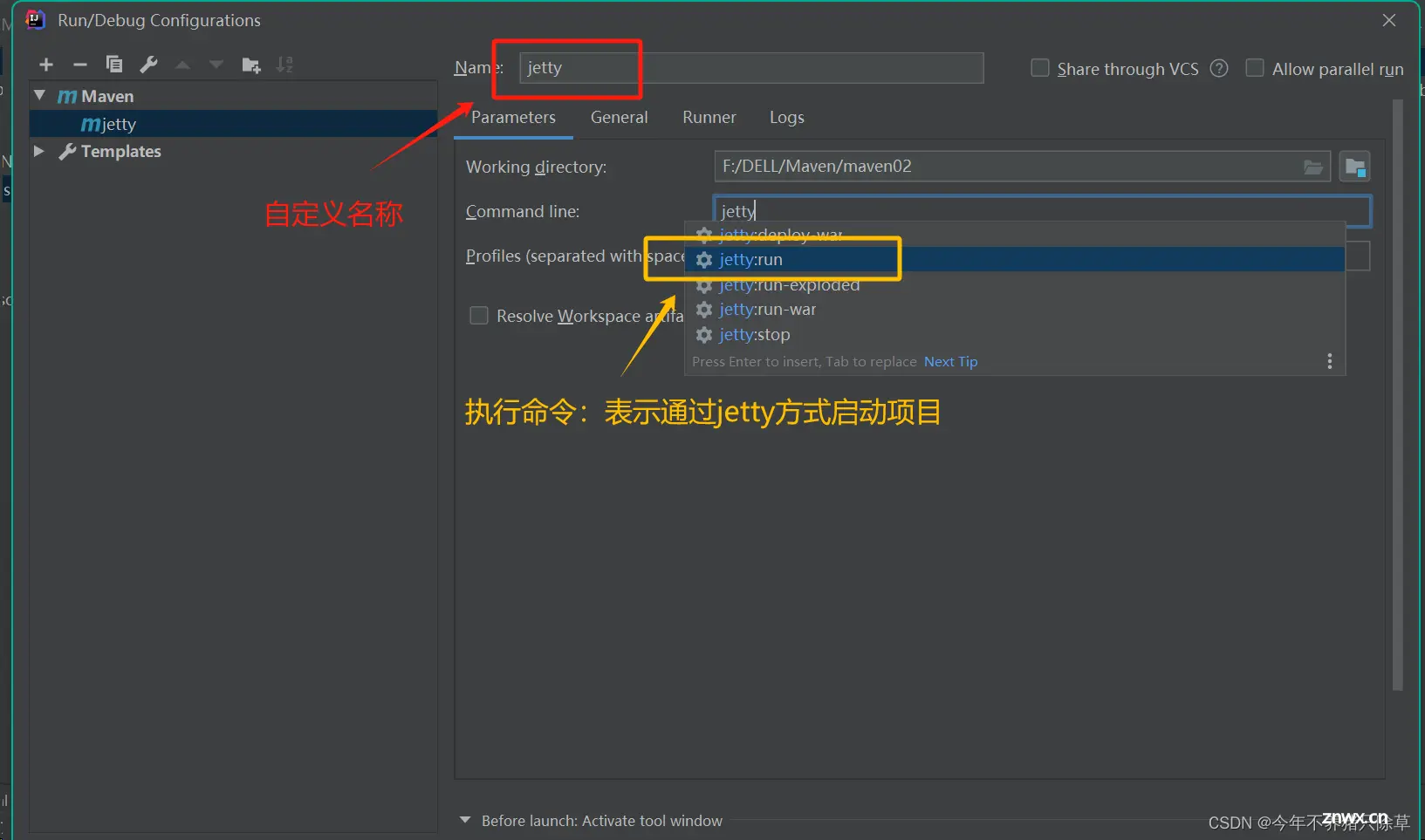Enable Share through VCS checkbox
The height and width of the screenshot is (840, 1425).
[1040, 68]
